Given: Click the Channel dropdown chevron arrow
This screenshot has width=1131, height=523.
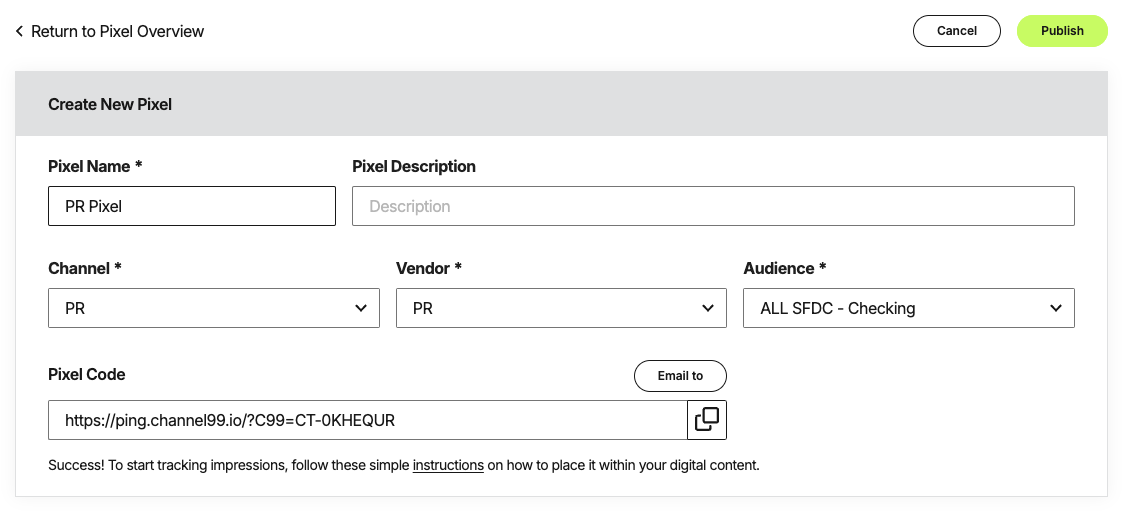Looking at the screenshot, I should [361, 308].
